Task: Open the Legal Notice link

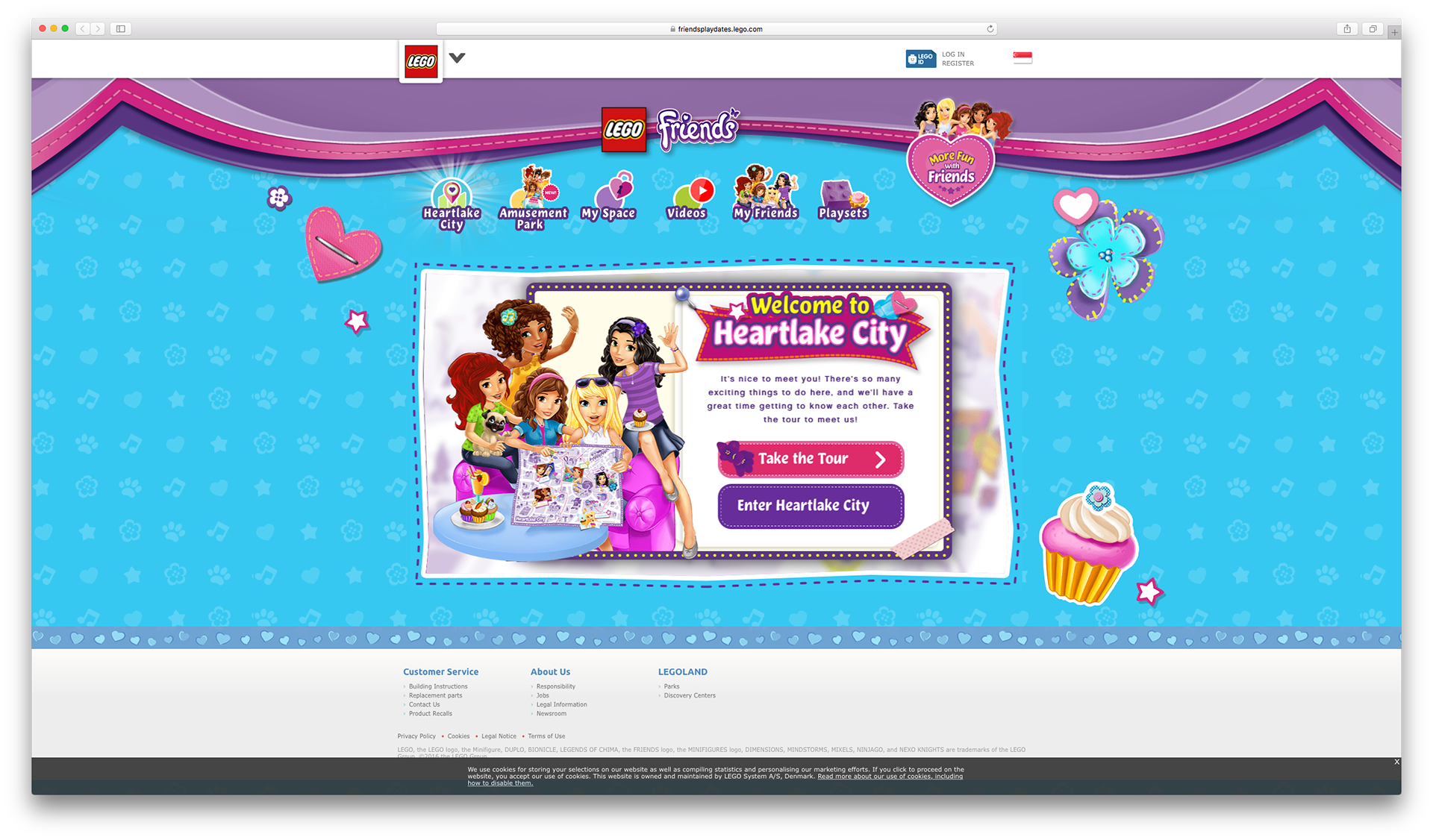Action: (499, 736)
